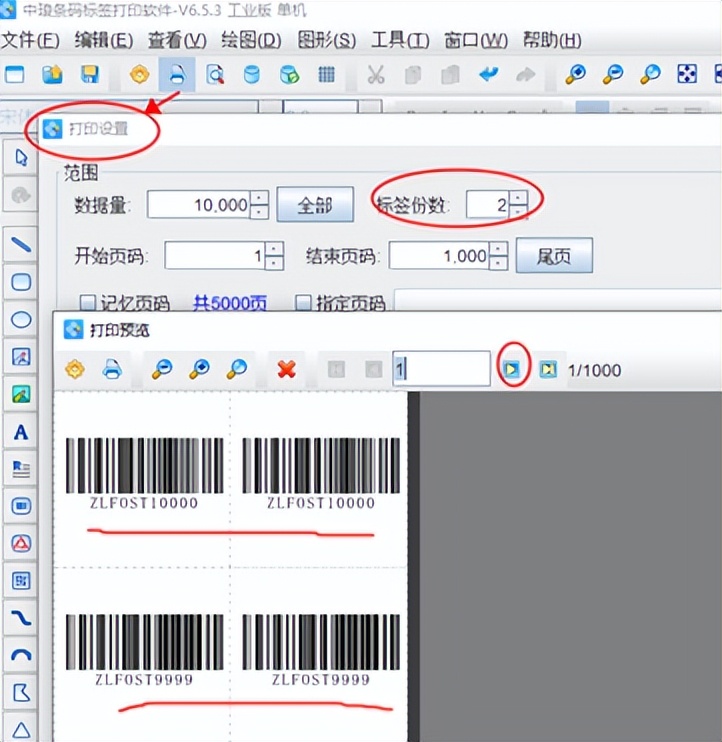Close preview with the red X icon
Viewport: 722px width, 742px height.
tap(287, 369)
